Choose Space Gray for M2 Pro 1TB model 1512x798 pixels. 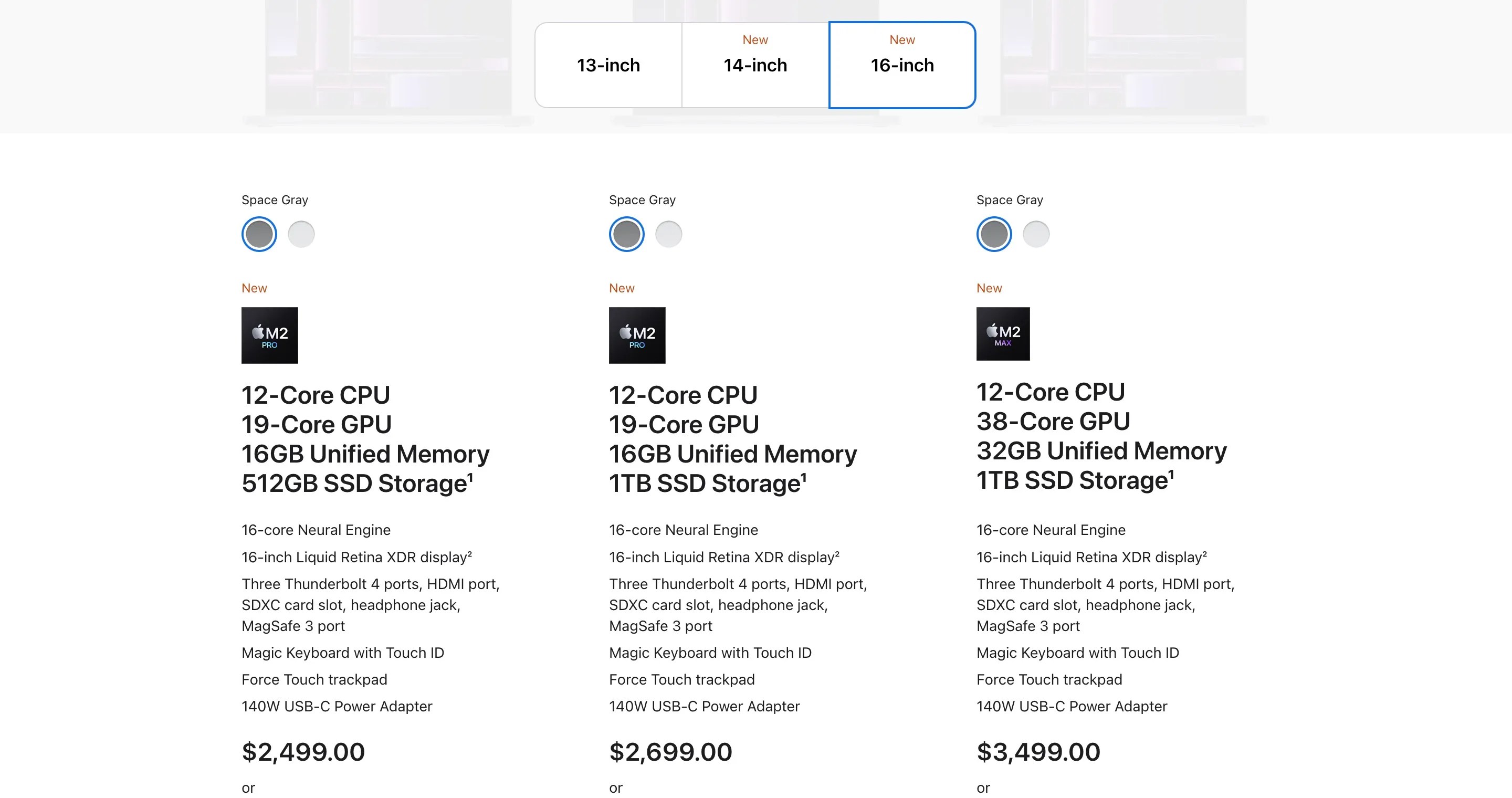tap(626, 234)
